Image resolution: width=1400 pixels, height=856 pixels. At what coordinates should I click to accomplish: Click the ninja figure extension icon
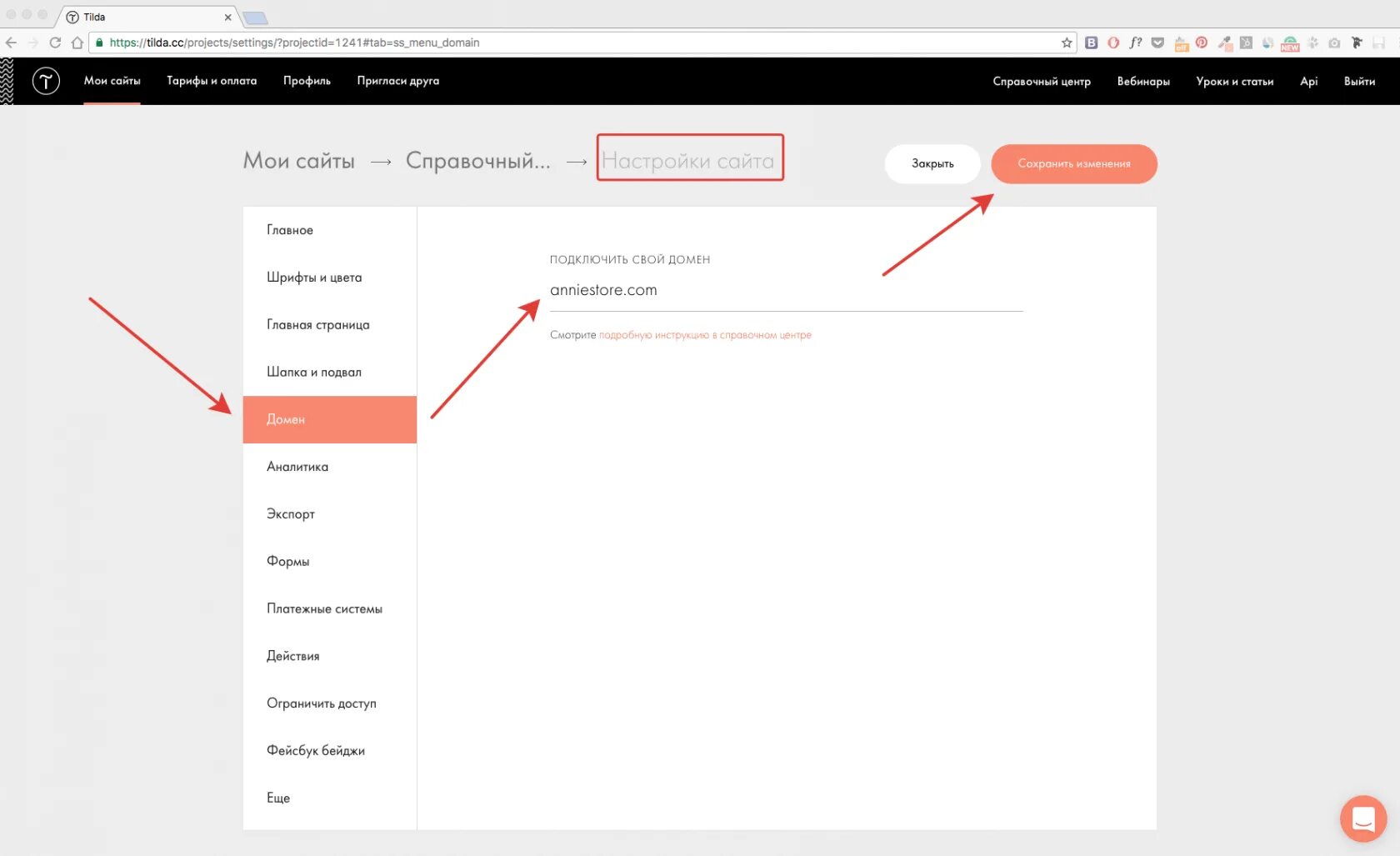(1357, 43)
